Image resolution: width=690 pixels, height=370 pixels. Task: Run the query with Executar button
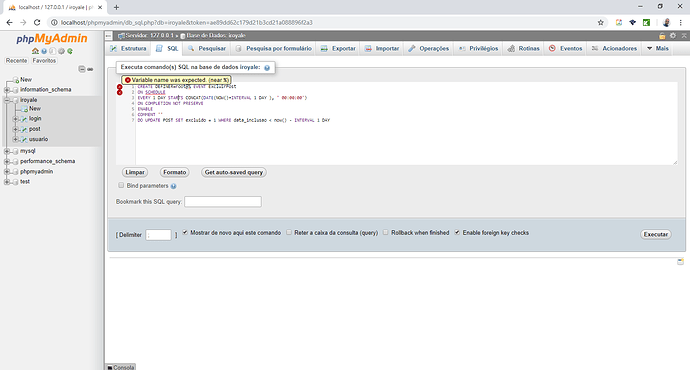[656, 234]
